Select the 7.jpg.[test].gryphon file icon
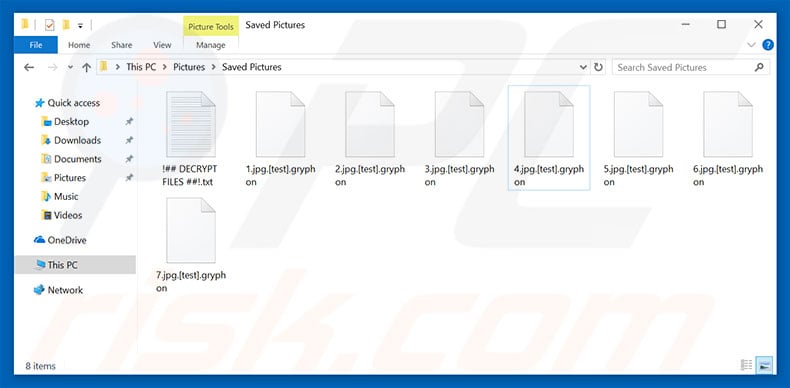 pos(190,230)
